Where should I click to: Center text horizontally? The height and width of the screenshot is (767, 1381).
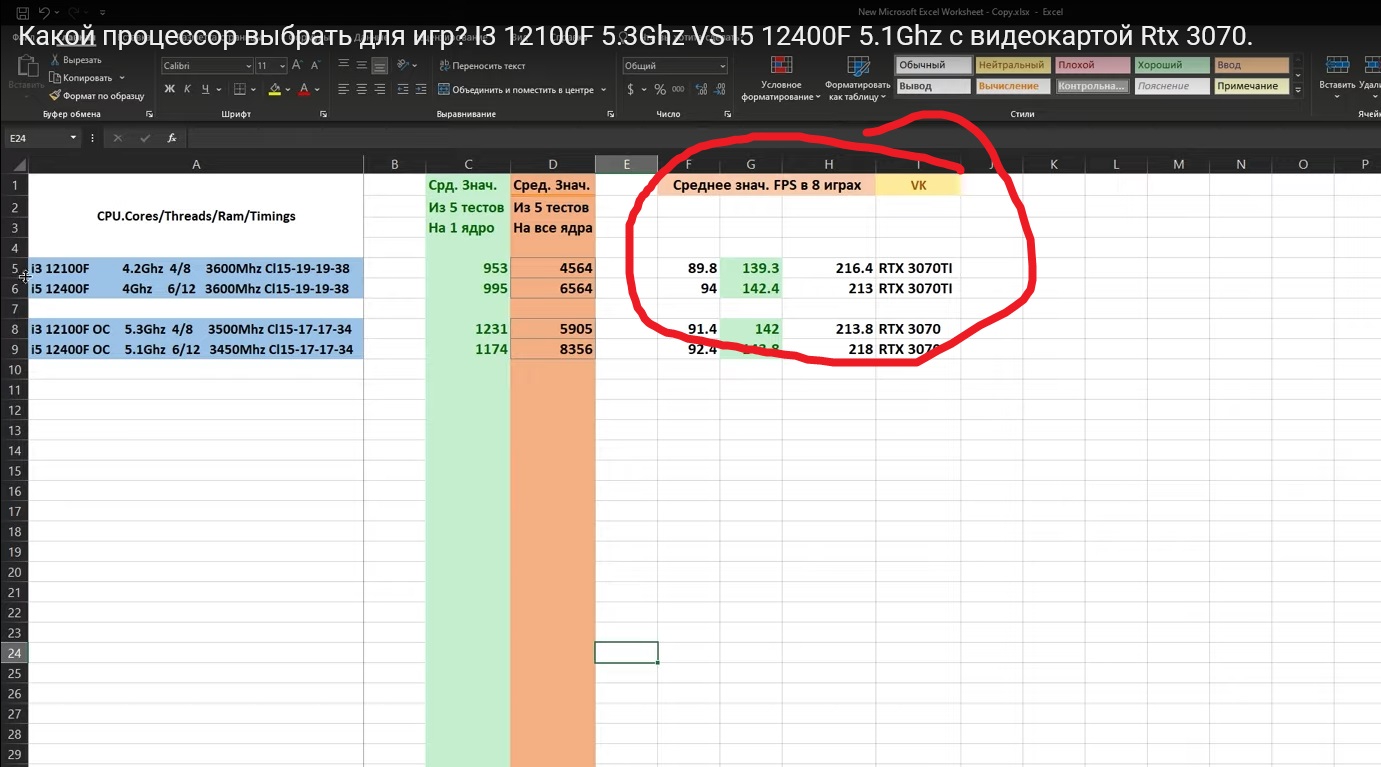[362, 89]
